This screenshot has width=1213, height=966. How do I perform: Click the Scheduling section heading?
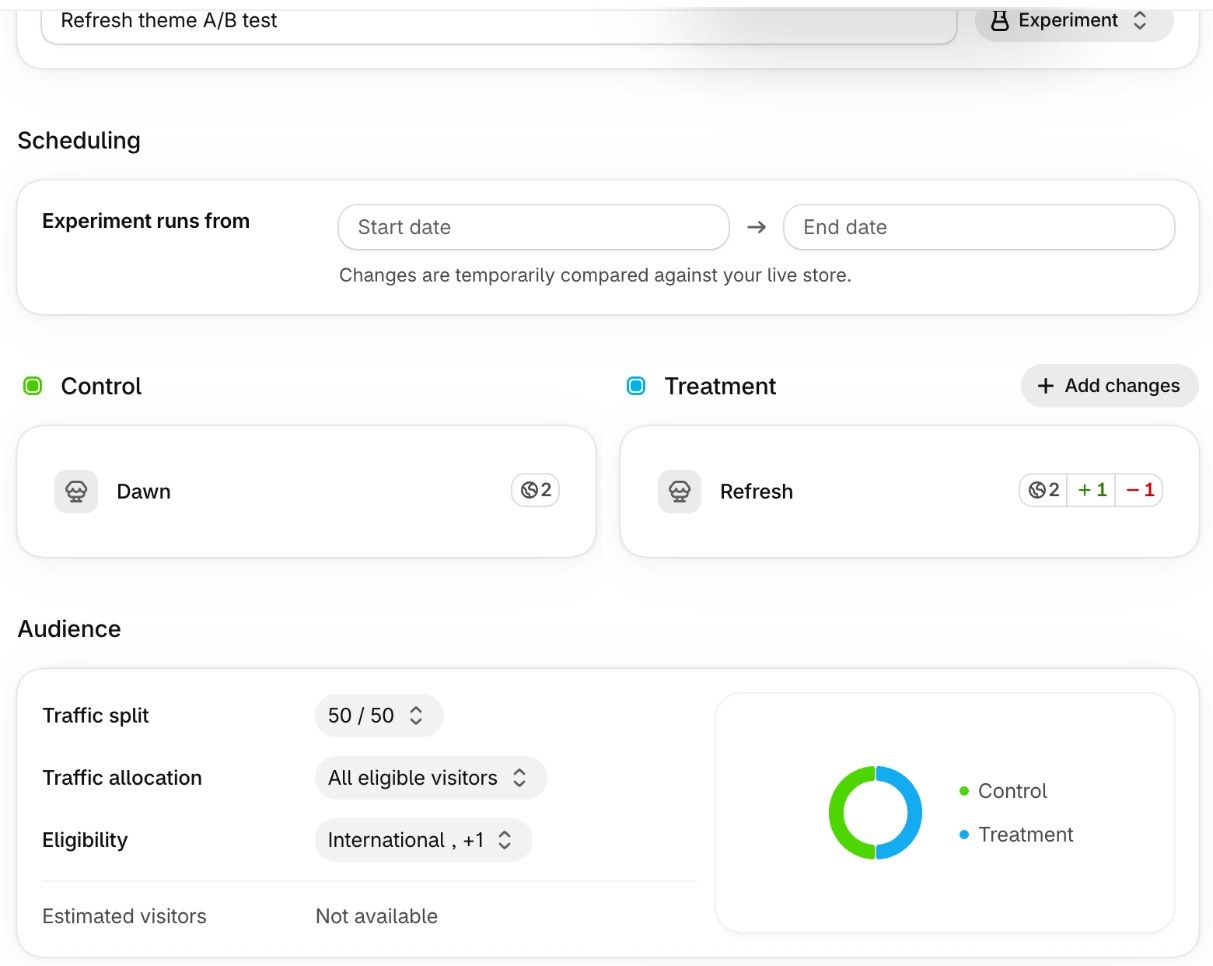point(79,141)
